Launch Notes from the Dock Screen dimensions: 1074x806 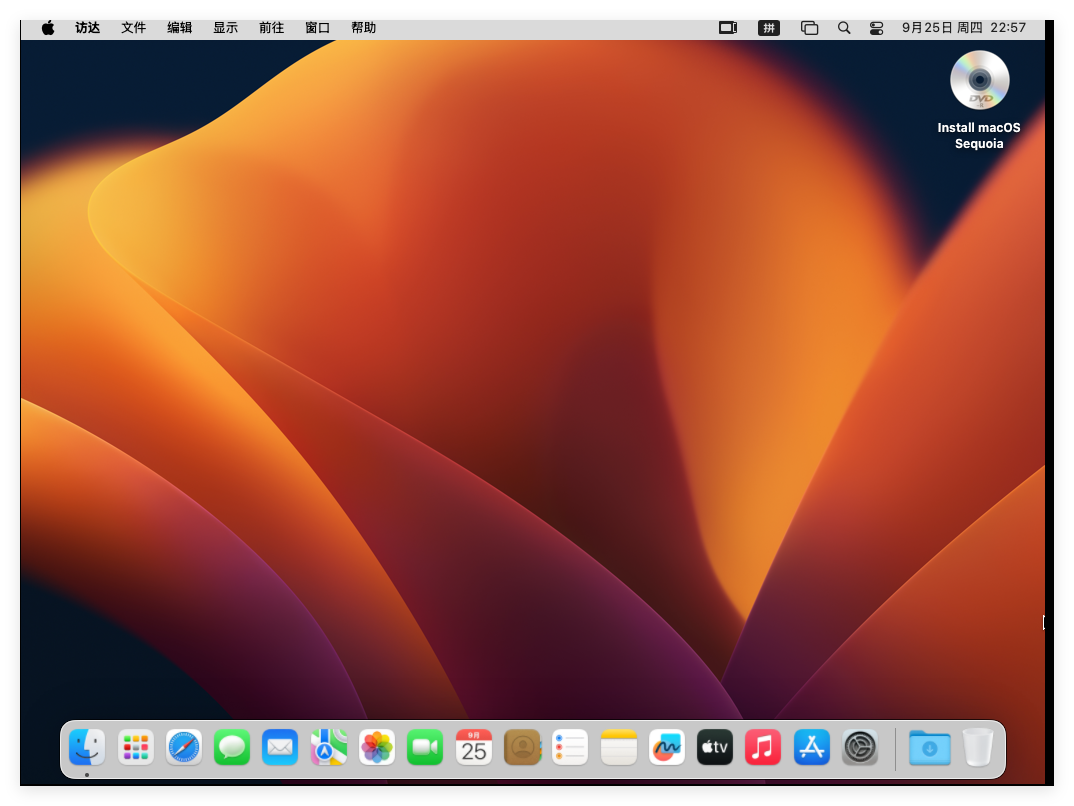pyautogui.click(x=619, y=747)
